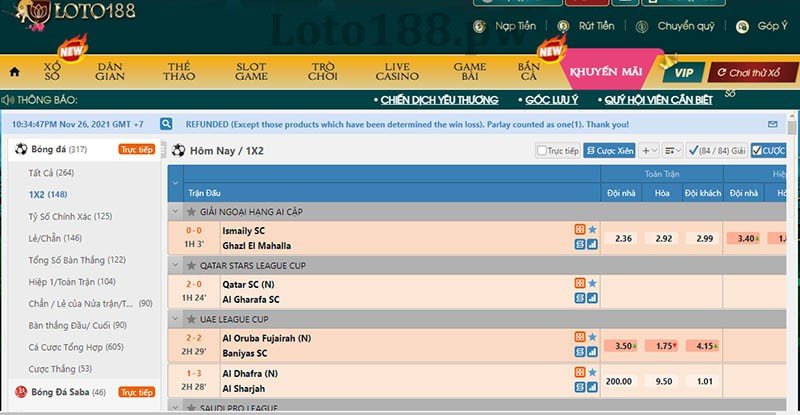
Task: Click the Chơi thử Xổ button
Action: 753,72
